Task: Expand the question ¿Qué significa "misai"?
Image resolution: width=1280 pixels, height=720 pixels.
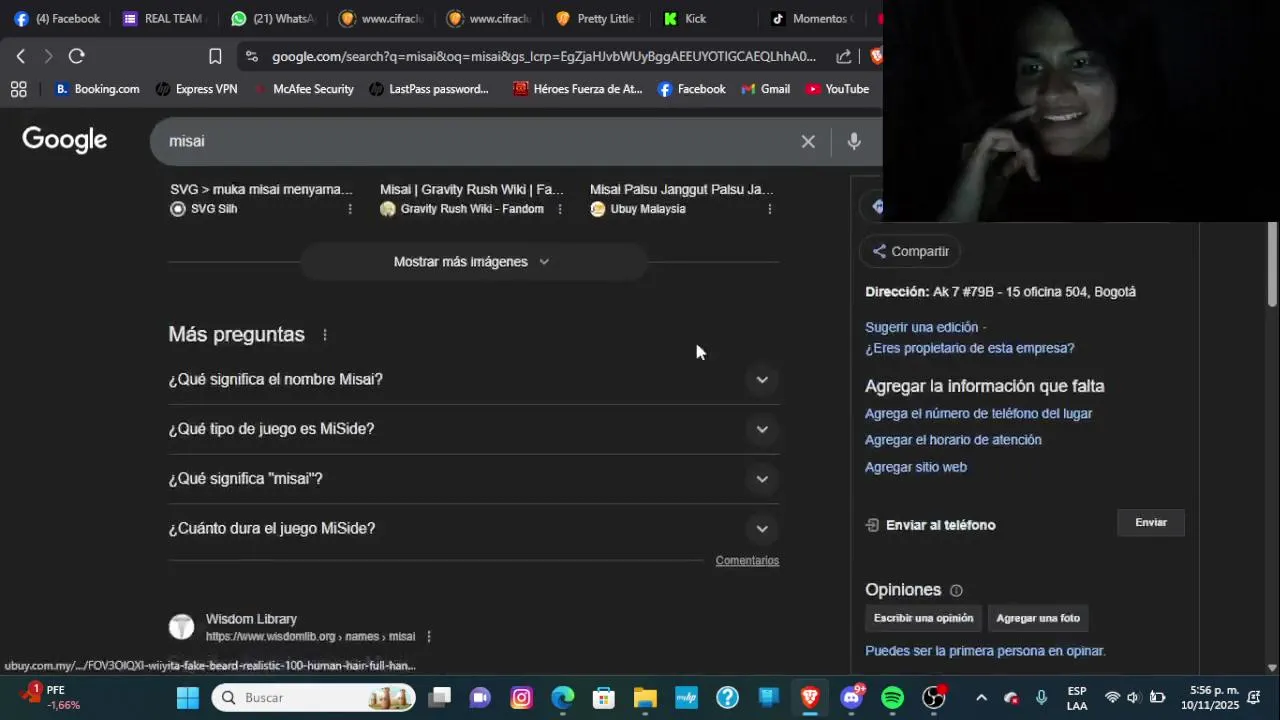Action: pos(474,479)
